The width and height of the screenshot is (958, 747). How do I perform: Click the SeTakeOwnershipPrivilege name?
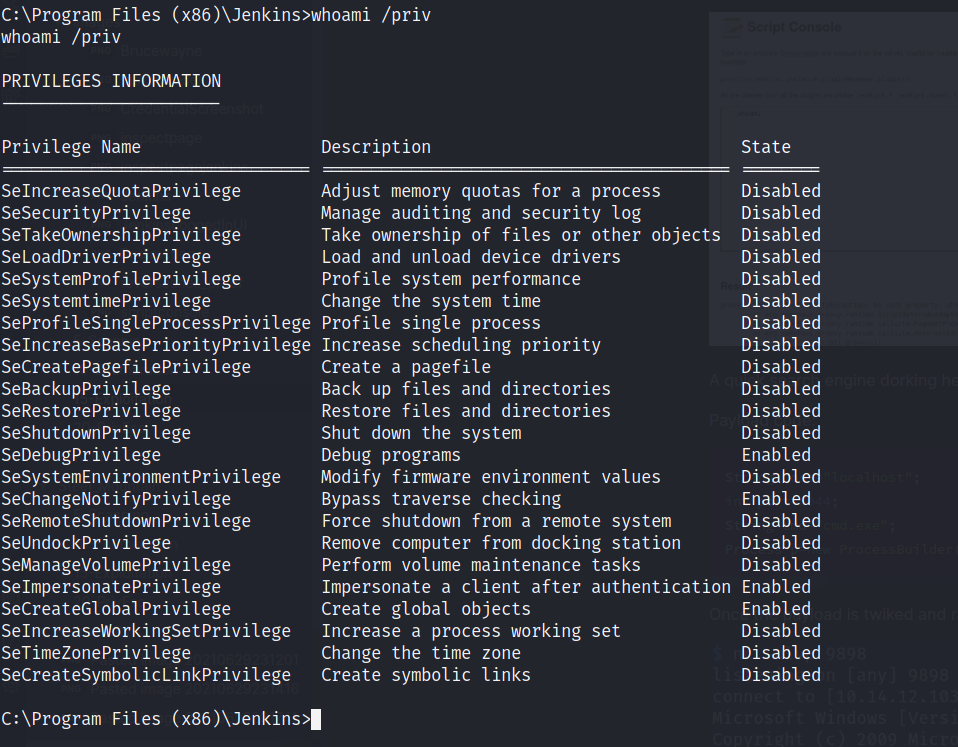[121, 235]
